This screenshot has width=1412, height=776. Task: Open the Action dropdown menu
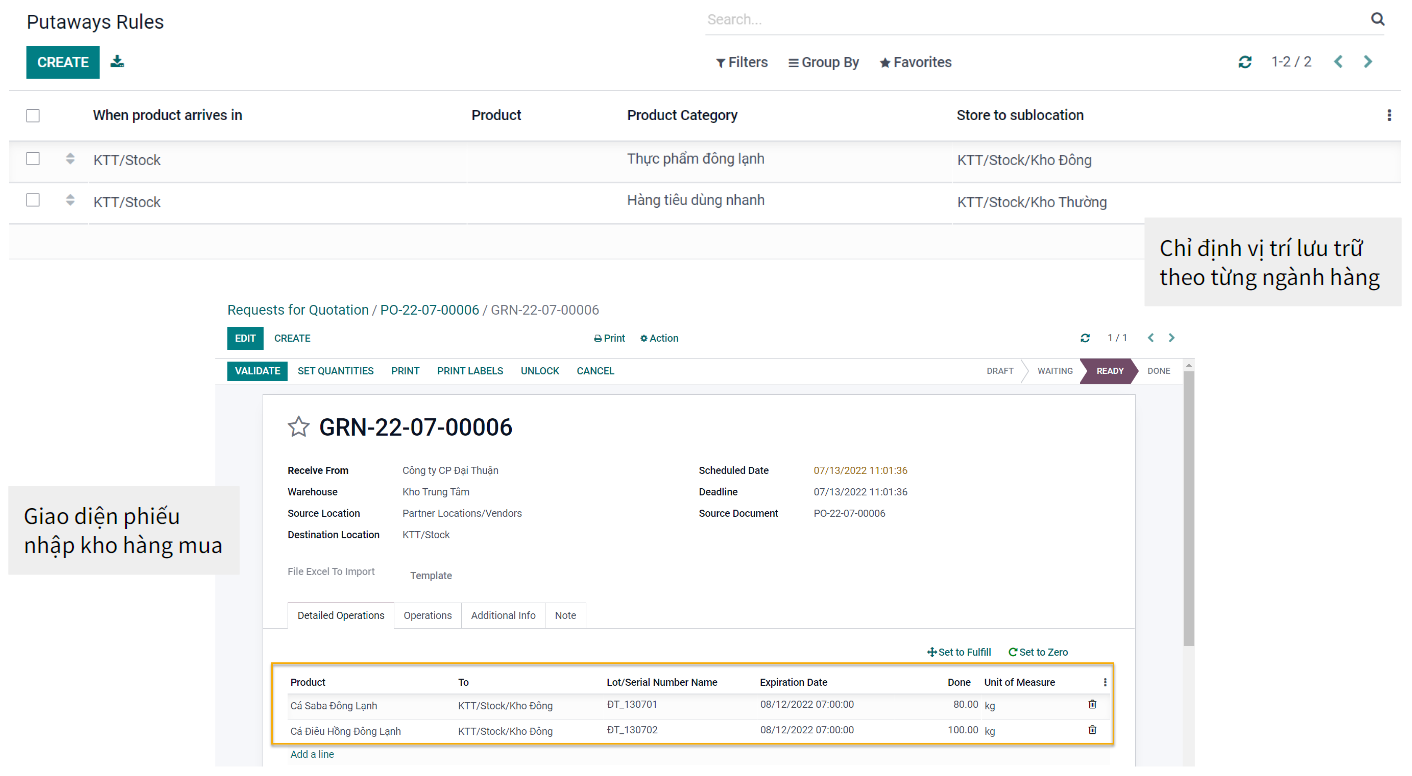[x=659, y=339]
